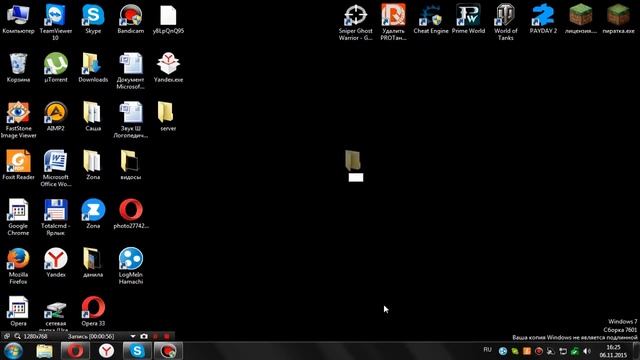Select the Foxit Reader shortcut

tap(18, 165)
